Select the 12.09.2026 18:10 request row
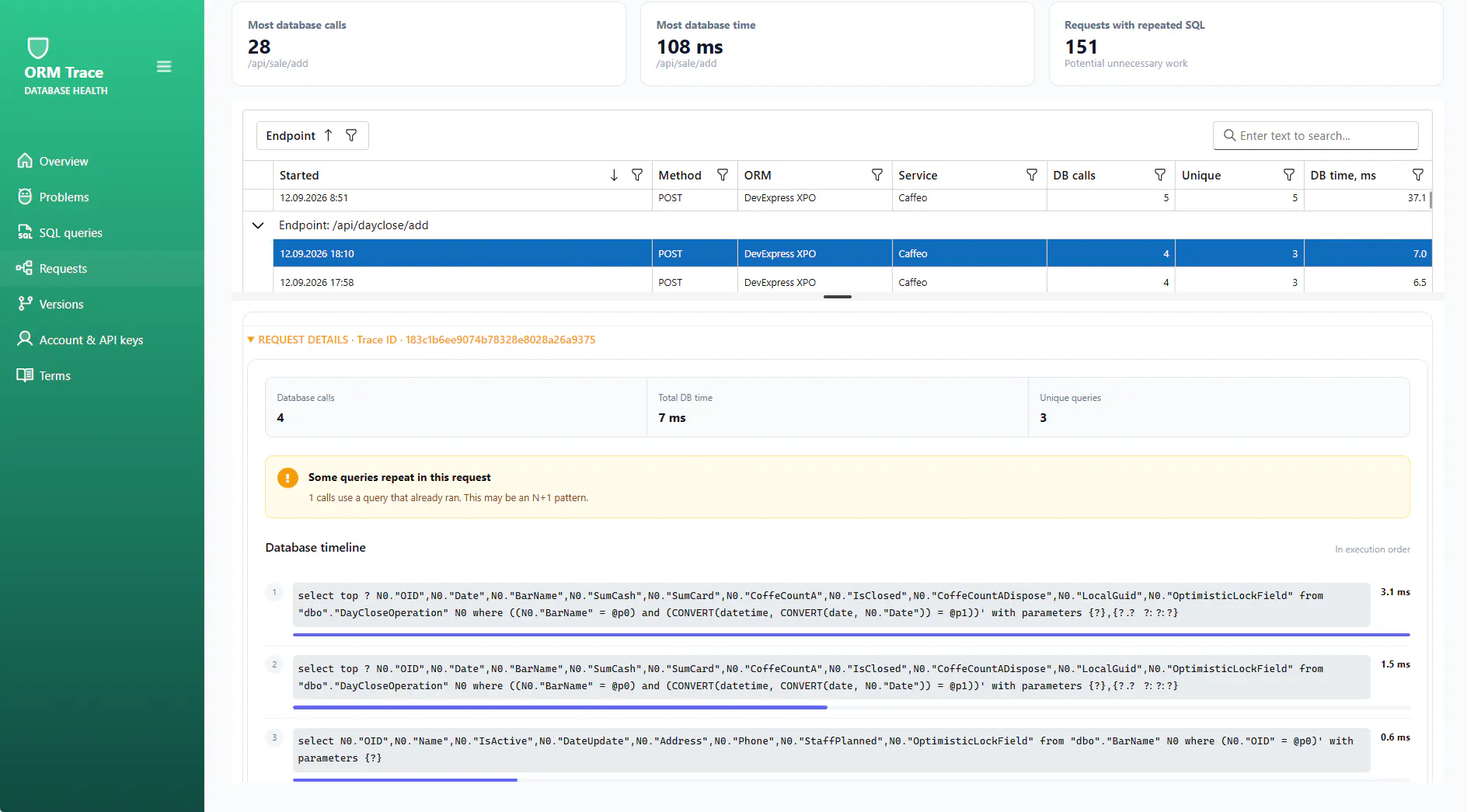 852,253
